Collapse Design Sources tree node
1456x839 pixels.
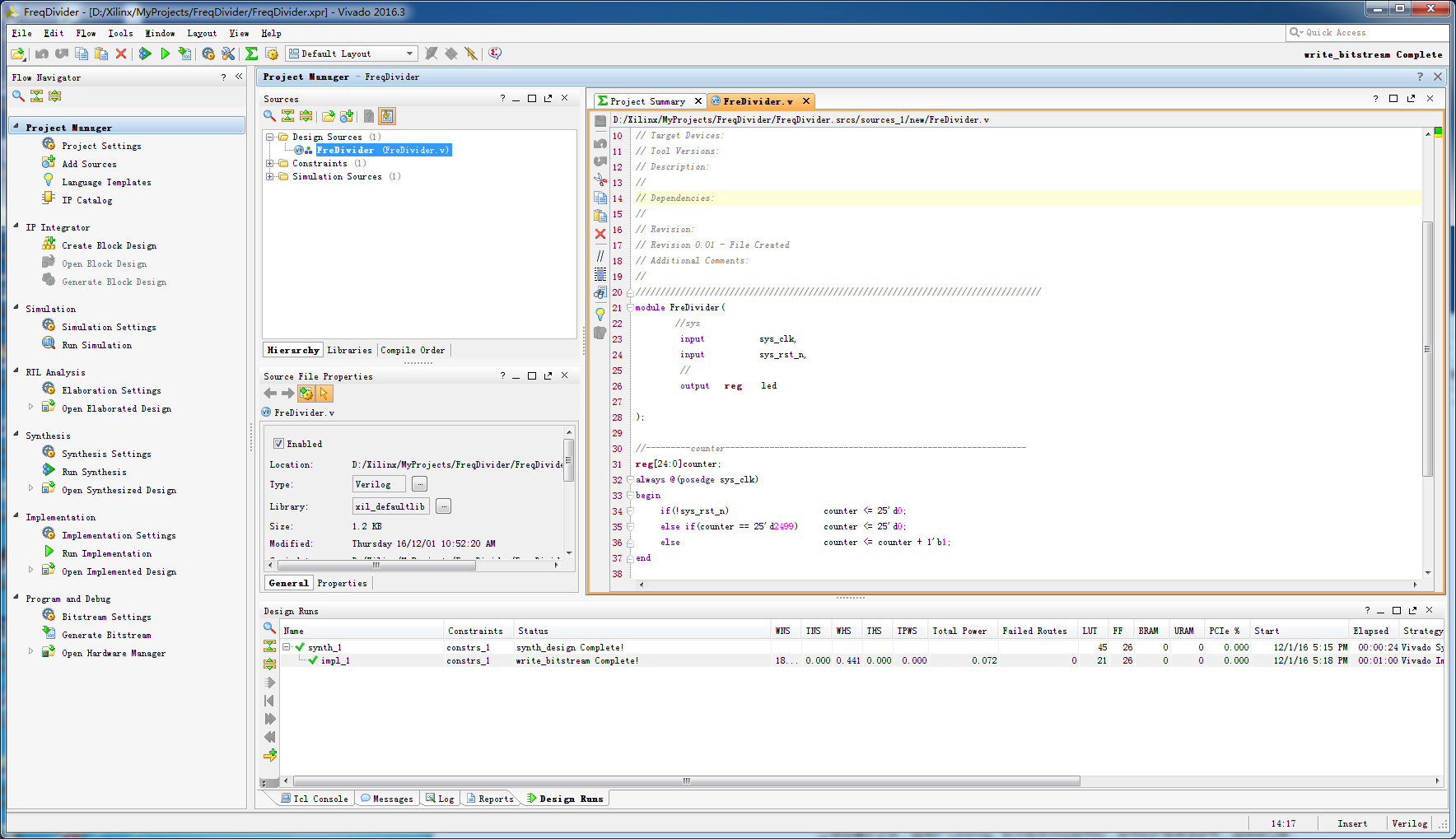[x=269, y=138]
